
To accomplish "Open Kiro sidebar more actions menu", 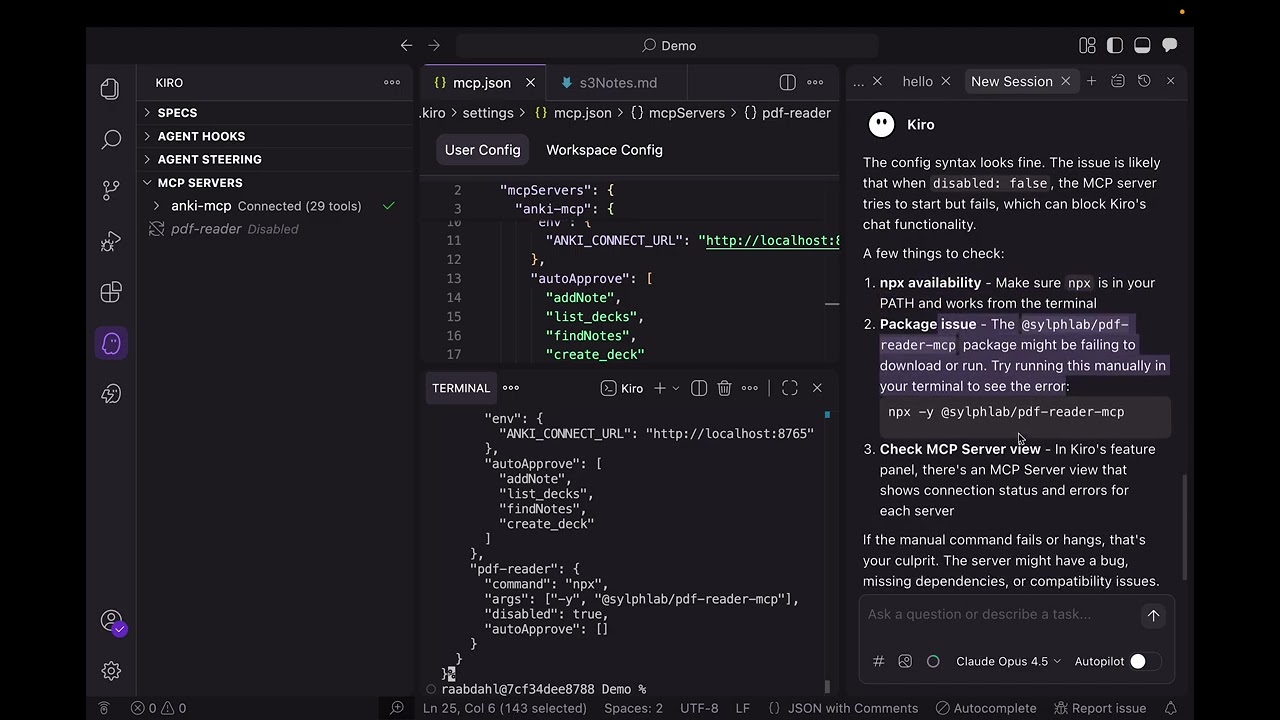I will (392, 82).
